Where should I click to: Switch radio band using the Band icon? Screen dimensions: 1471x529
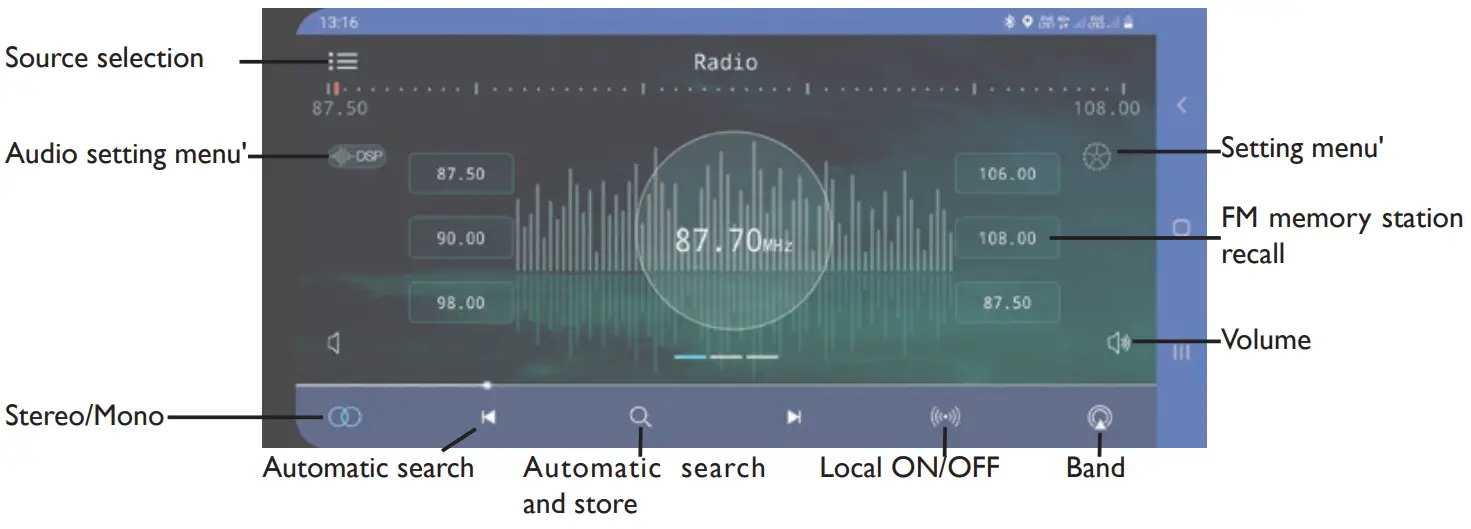pyautogui.click(x=1100, y=417)
